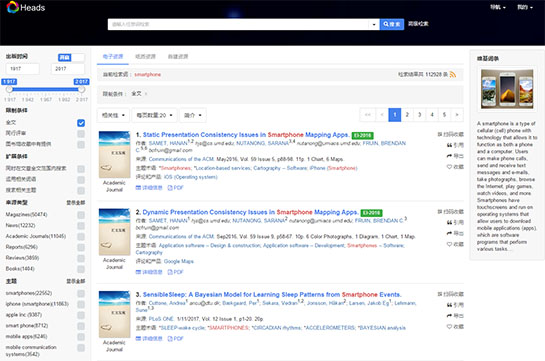Tick the apple inc (9387) subject checkbox
The width and height of the screenshot is (545, 361).
81,315
